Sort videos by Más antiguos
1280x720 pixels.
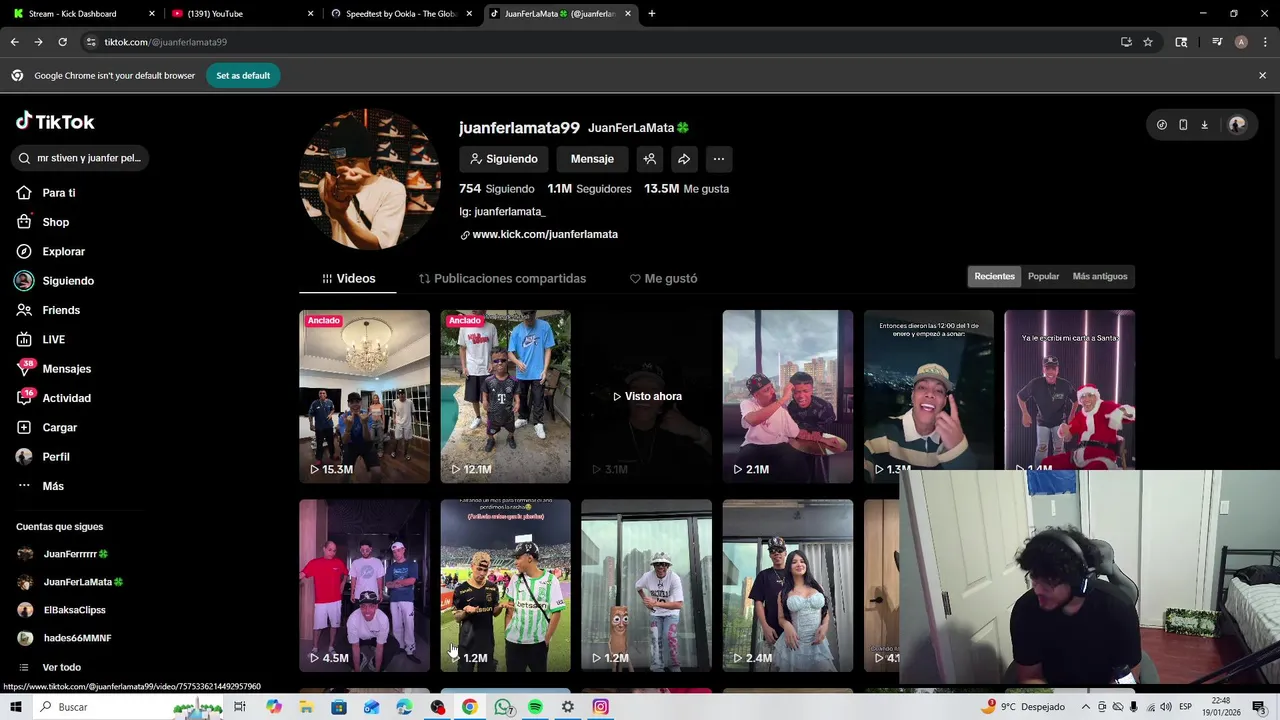1100,276
